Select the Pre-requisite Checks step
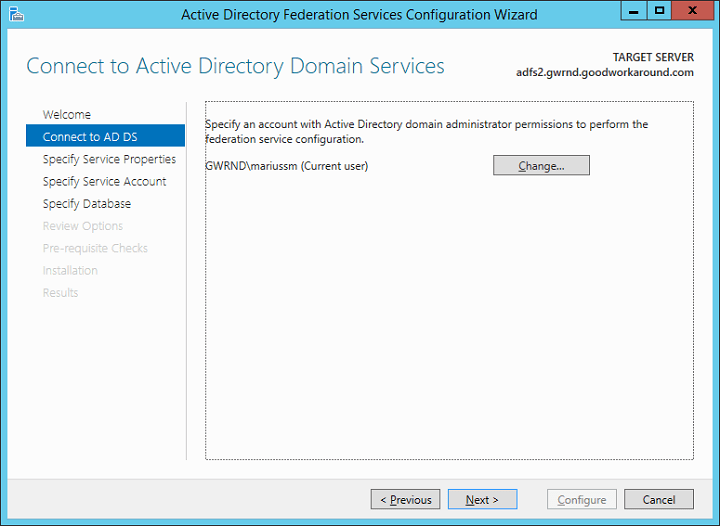 click(95, 248)
